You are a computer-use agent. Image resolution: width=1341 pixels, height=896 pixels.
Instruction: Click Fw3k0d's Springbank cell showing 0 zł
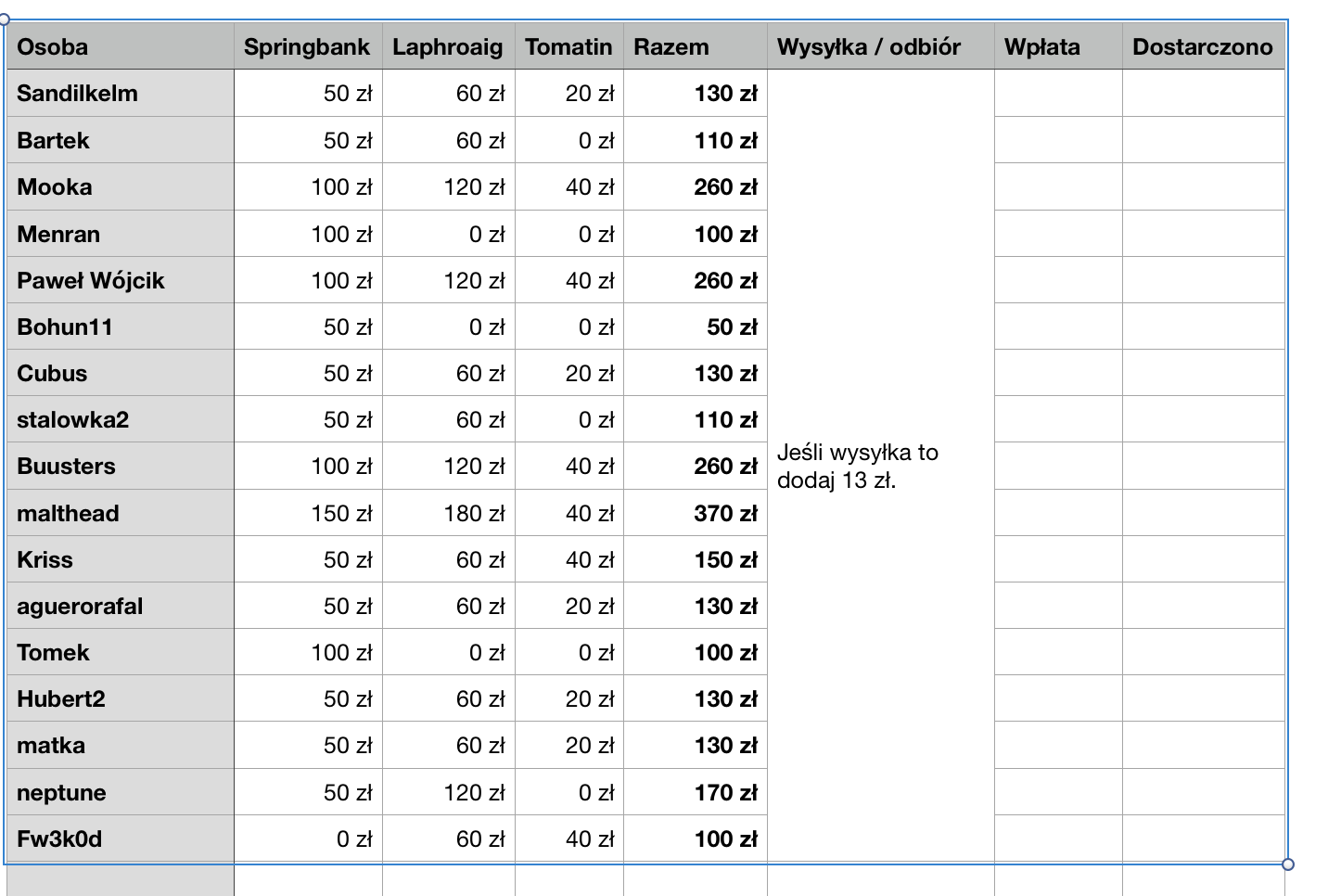coord(307,838)
